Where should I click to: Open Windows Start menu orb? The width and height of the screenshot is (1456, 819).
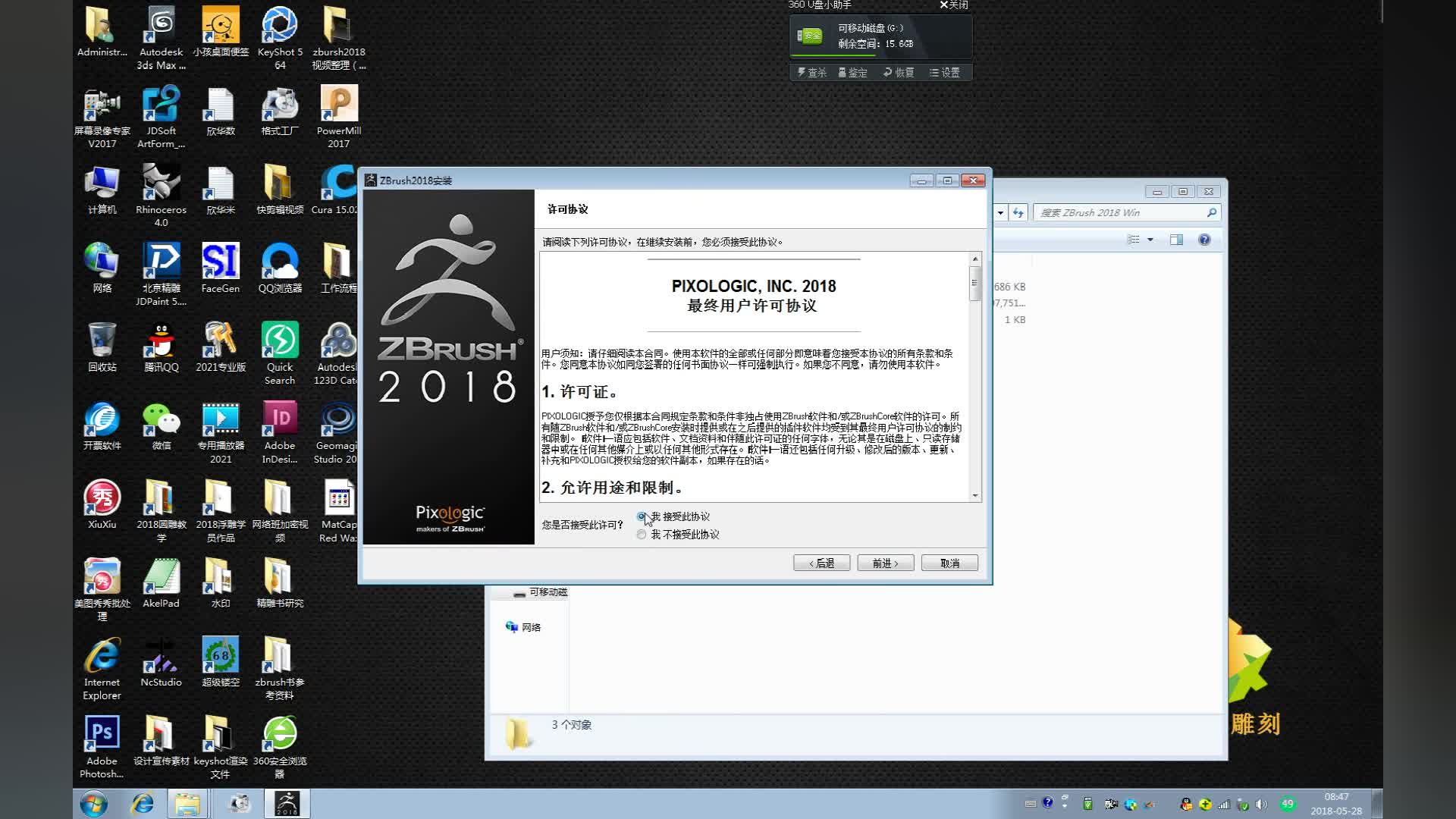[x=94, y=803]
